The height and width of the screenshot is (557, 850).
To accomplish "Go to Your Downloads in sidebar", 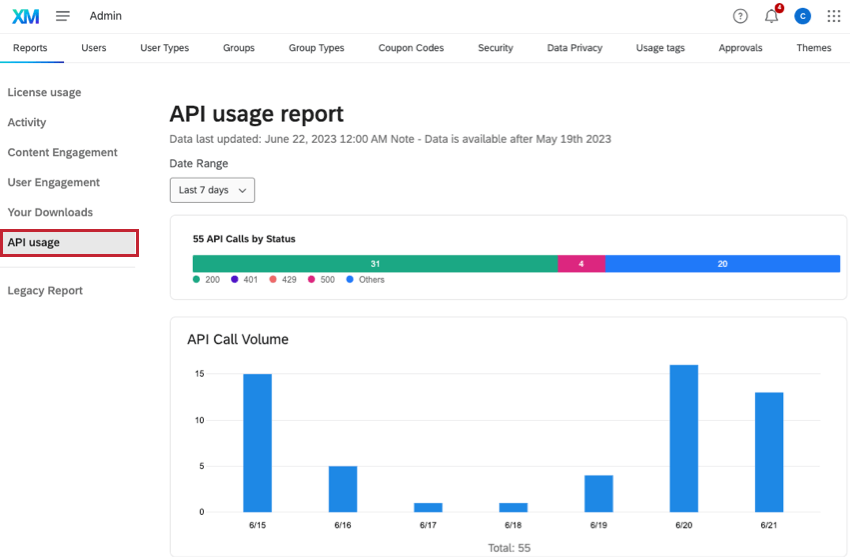I will coord(50,213).
